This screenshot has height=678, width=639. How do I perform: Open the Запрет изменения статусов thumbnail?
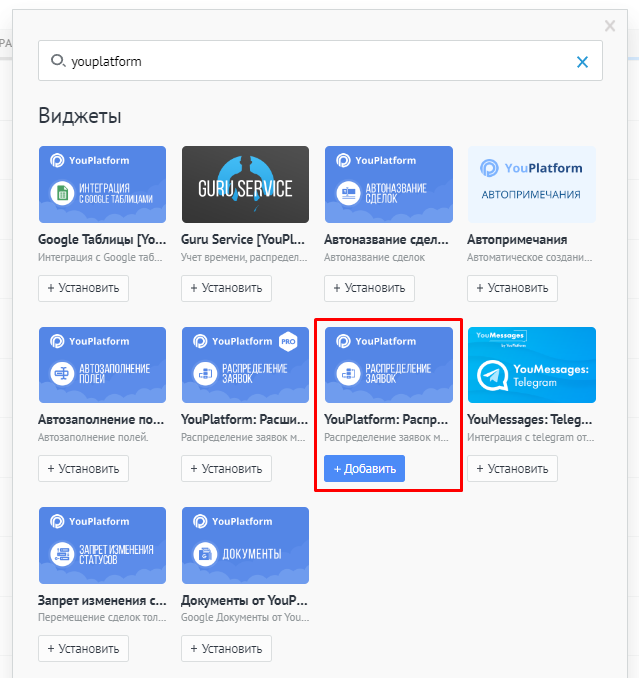[x=102, y=545]
